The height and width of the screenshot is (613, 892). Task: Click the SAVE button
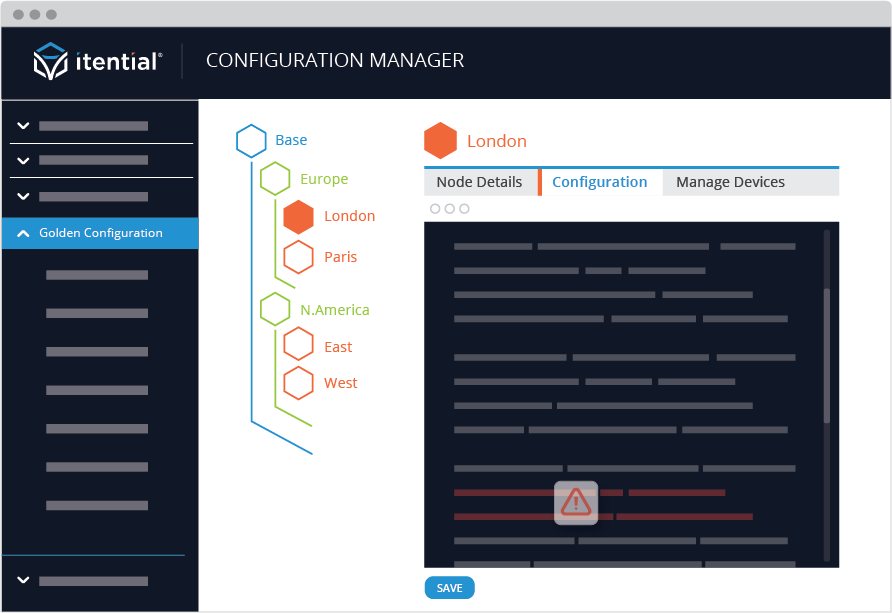449,588
